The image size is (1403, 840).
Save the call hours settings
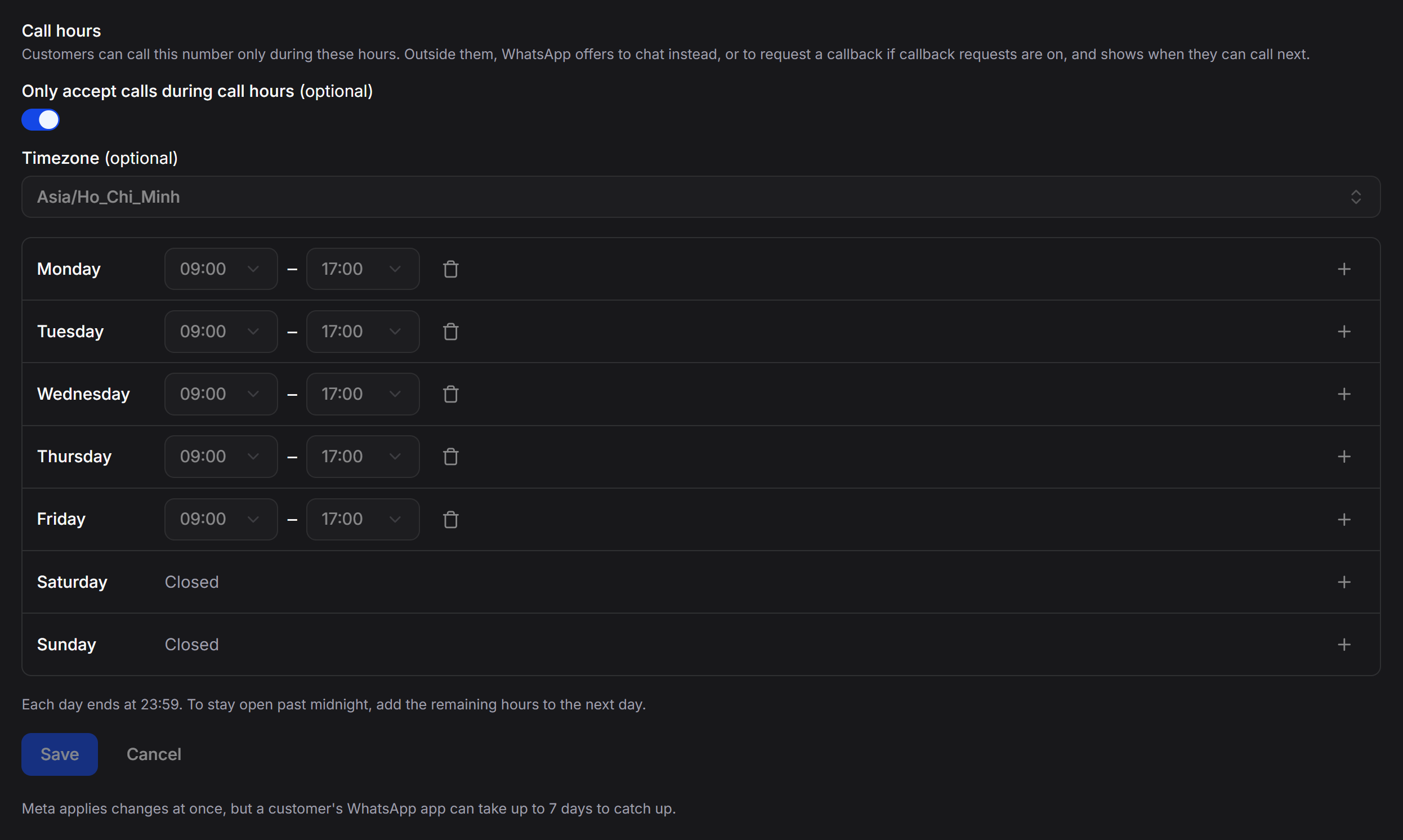pyautogui.click(x=60, y=754)
